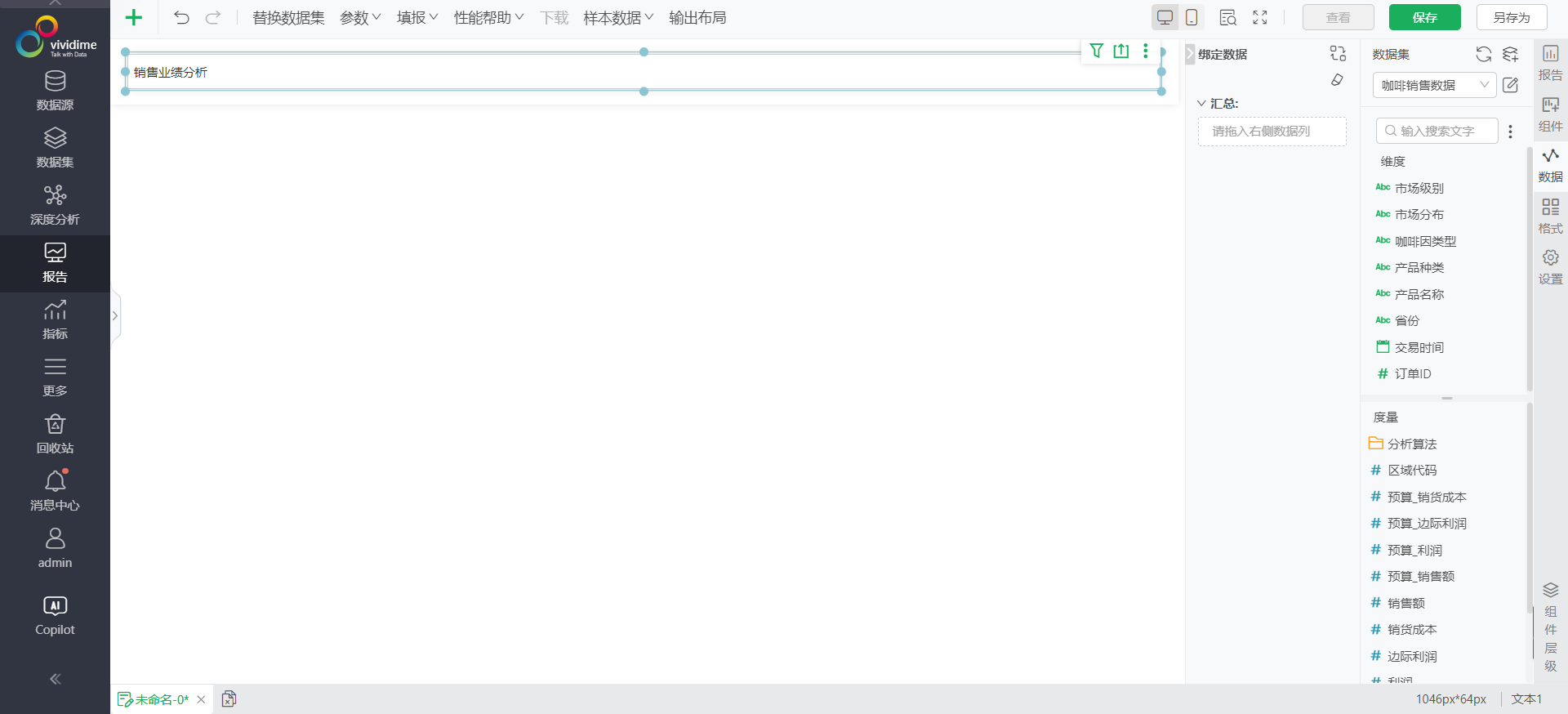Open the 性能帮助 dropdown menu
Viewport: 1568px width, 714px height.
click(488, 18)
